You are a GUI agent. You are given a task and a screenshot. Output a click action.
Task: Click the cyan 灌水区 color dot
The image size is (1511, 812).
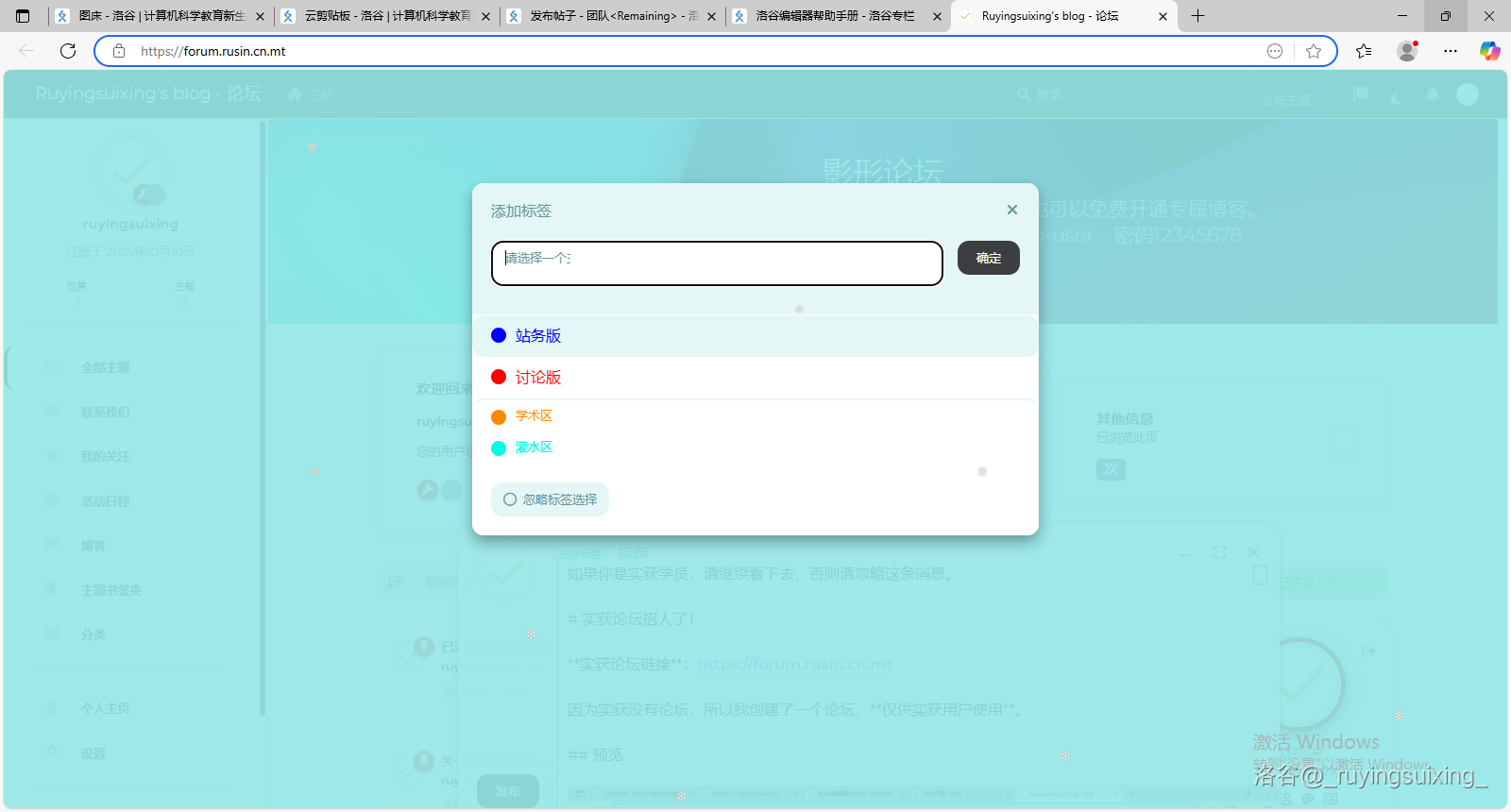(x=499, y=448)
